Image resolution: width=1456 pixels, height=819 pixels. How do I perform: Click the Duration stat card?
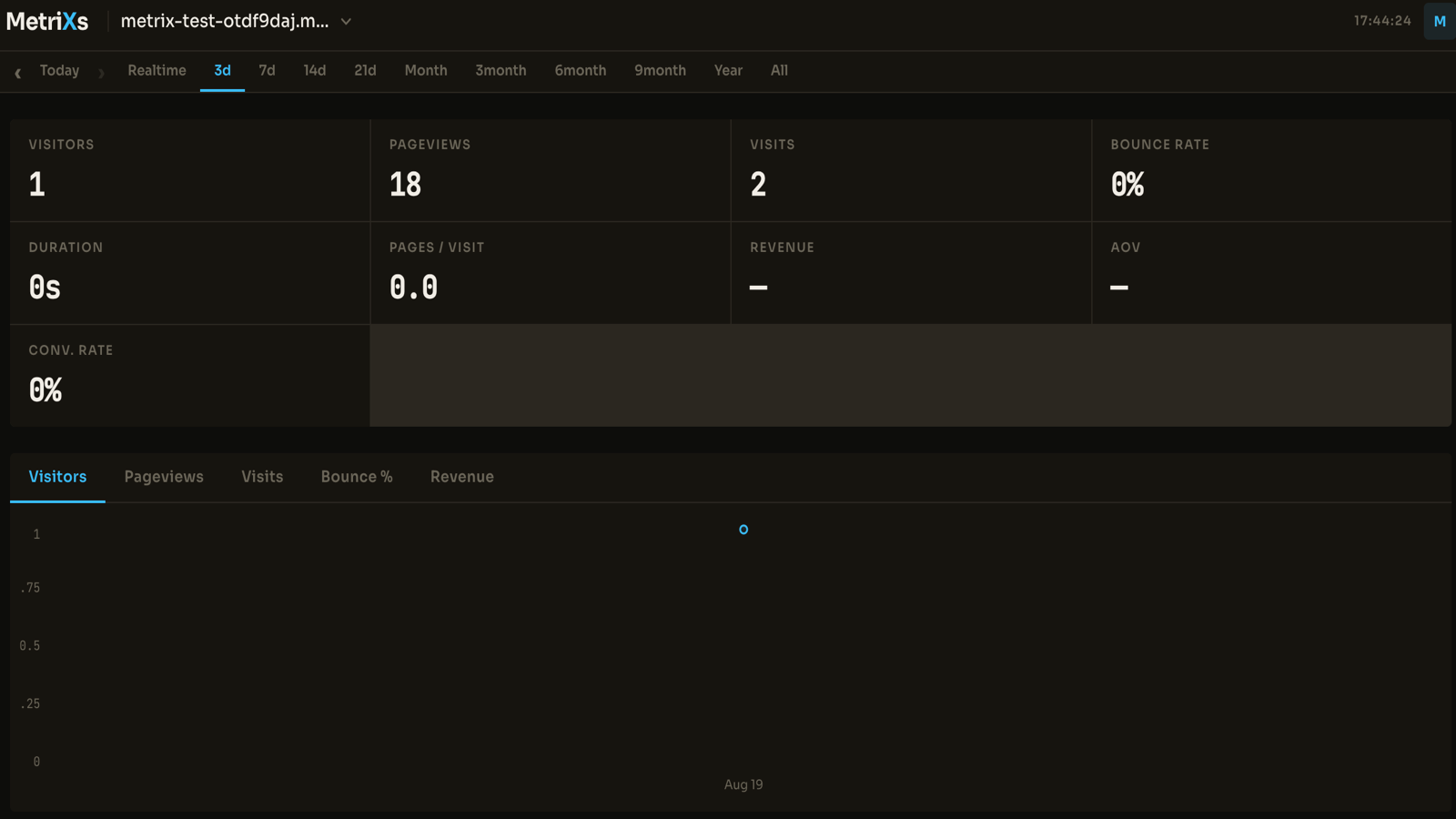(190, 273)
